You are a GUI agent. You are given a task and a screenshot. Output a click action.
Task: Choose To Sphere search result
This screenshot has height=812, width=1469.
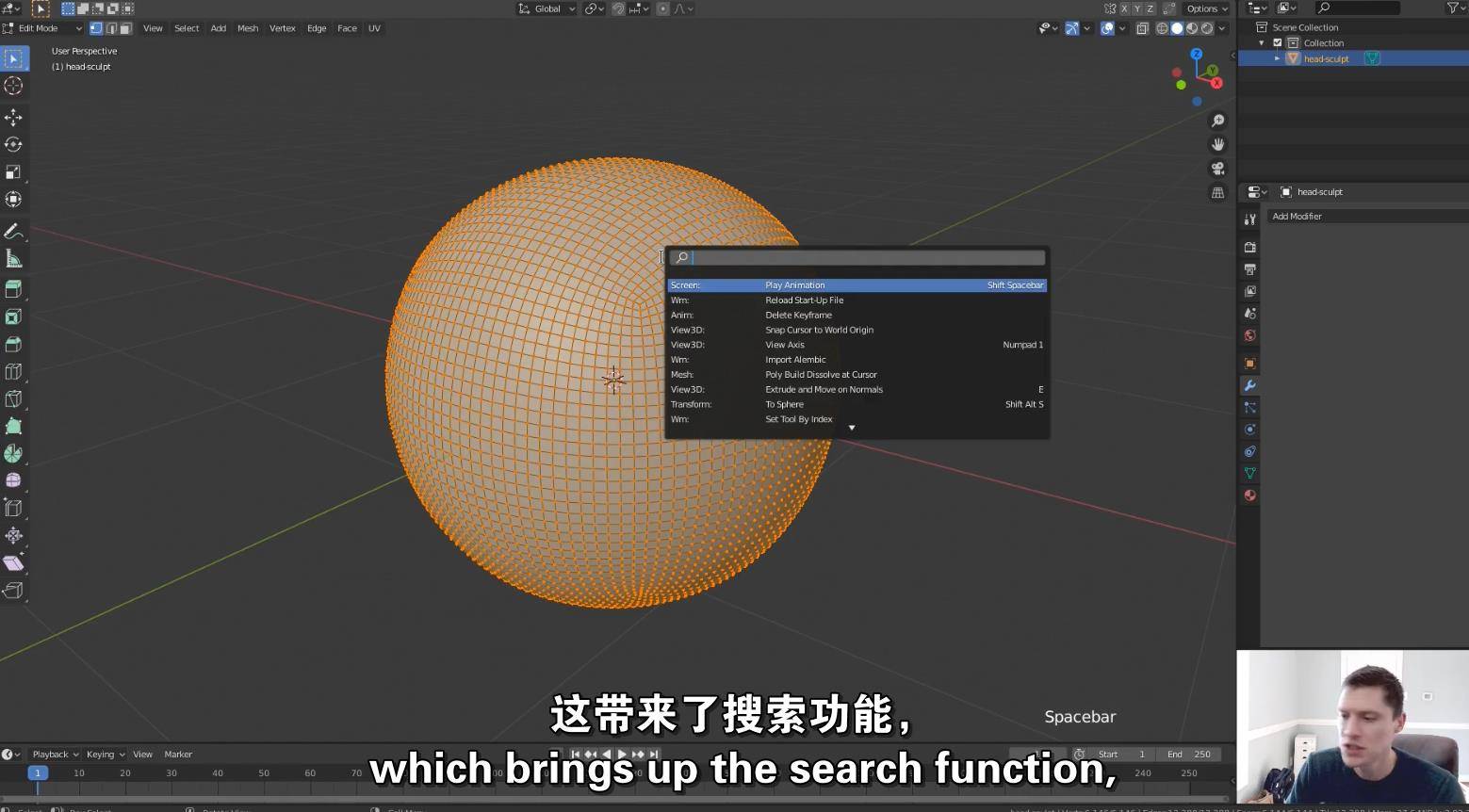coord(857,404)
